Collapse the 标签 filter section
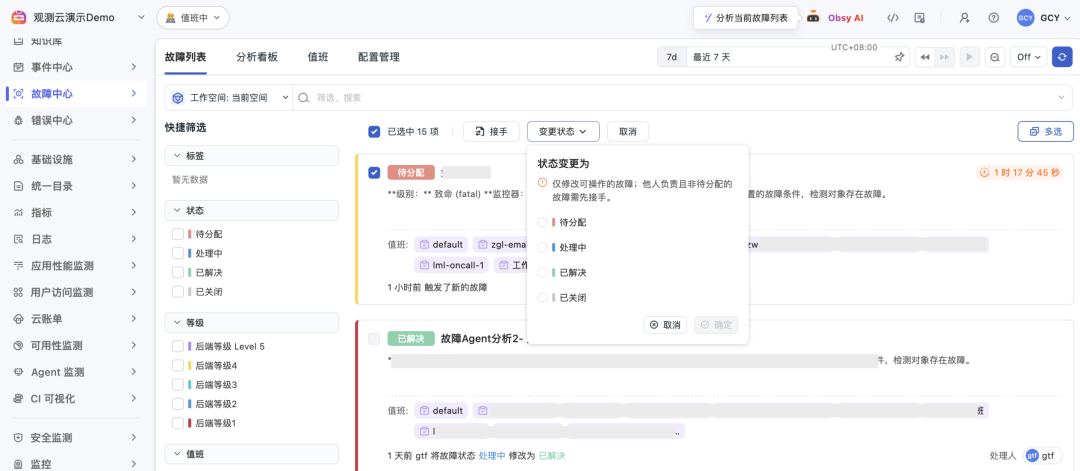The image size is (1080, 471). 251,156
